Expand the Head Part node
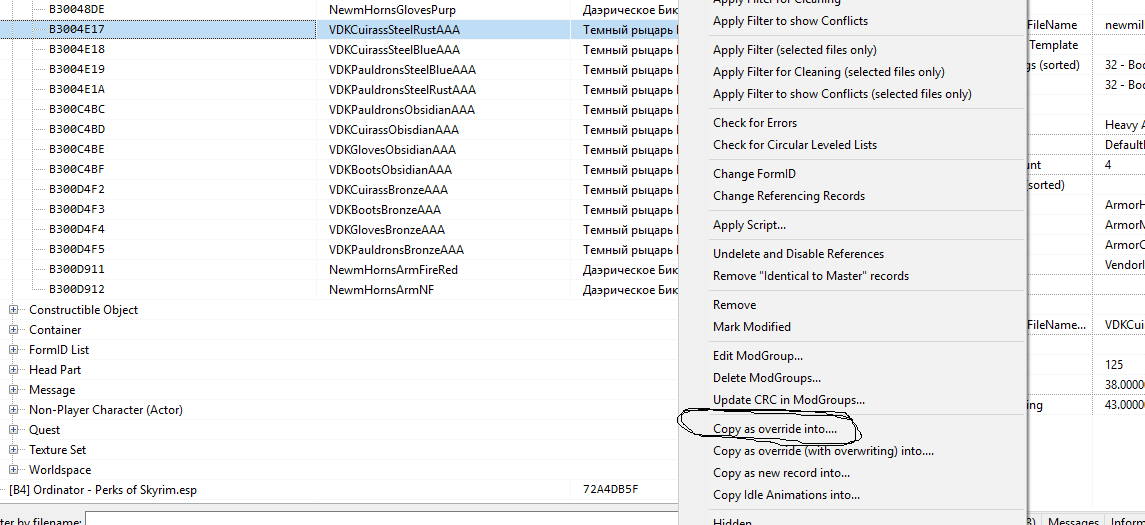 [x=13, y=370]
